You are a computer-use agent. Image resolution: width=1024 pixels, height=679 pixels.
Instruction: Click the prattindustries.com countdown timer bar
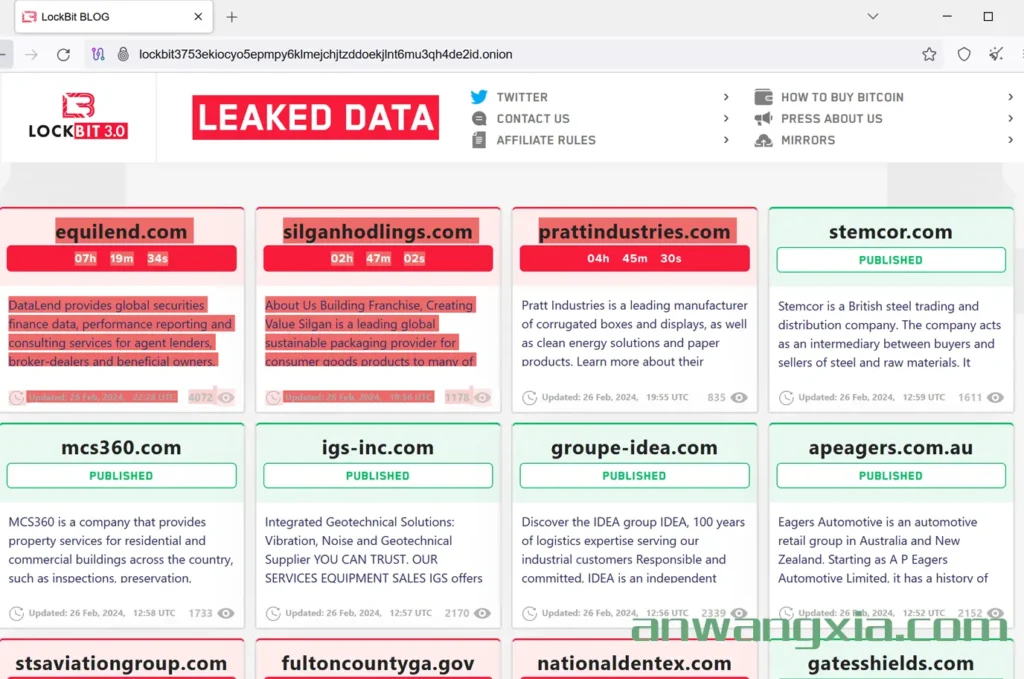634,259
